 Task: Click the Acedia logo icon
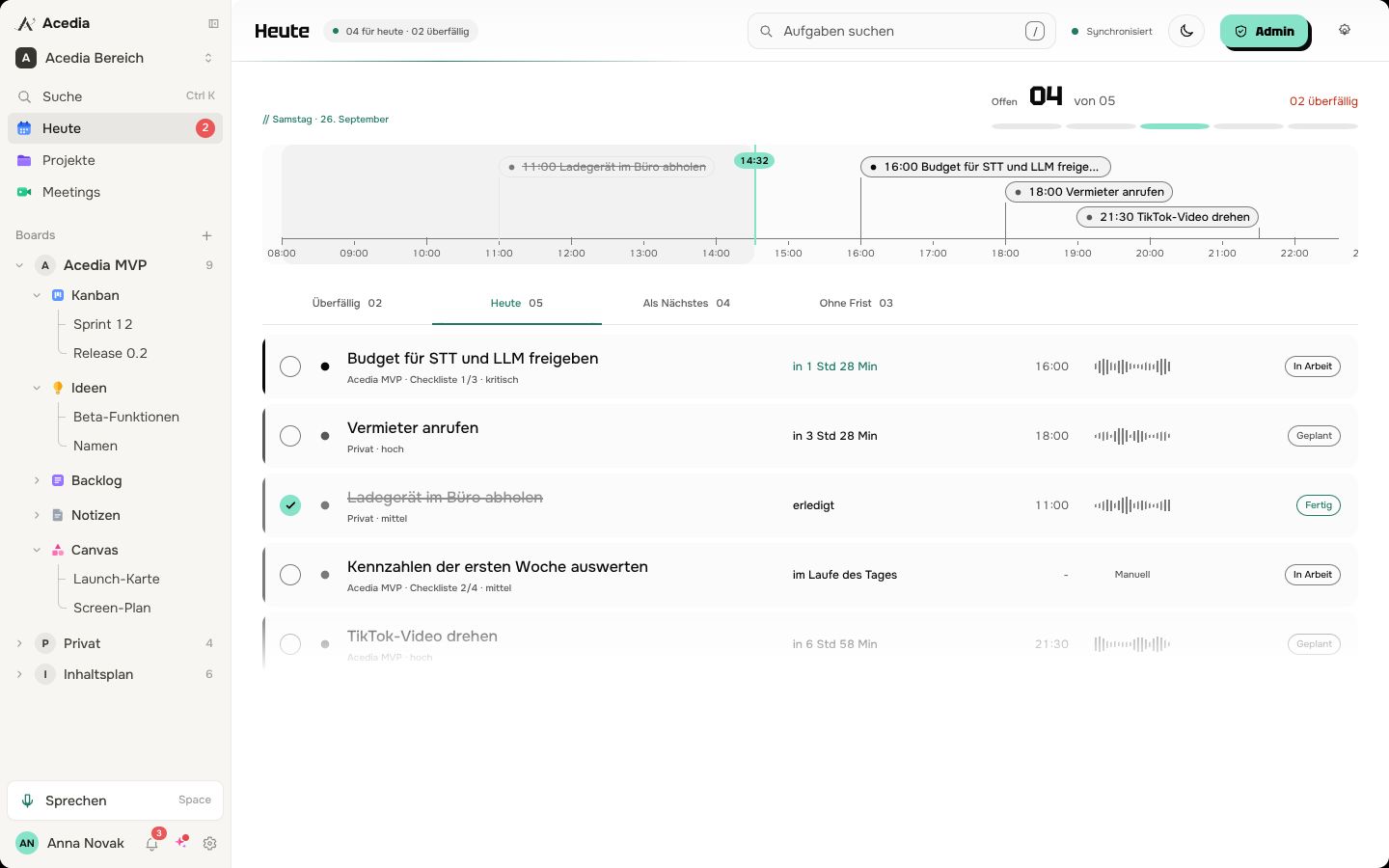point(26,23)
